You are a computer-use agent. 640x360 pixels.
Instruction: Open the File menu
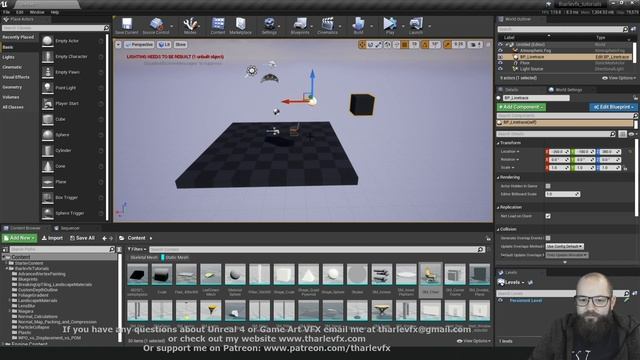(x=7, y=12)
